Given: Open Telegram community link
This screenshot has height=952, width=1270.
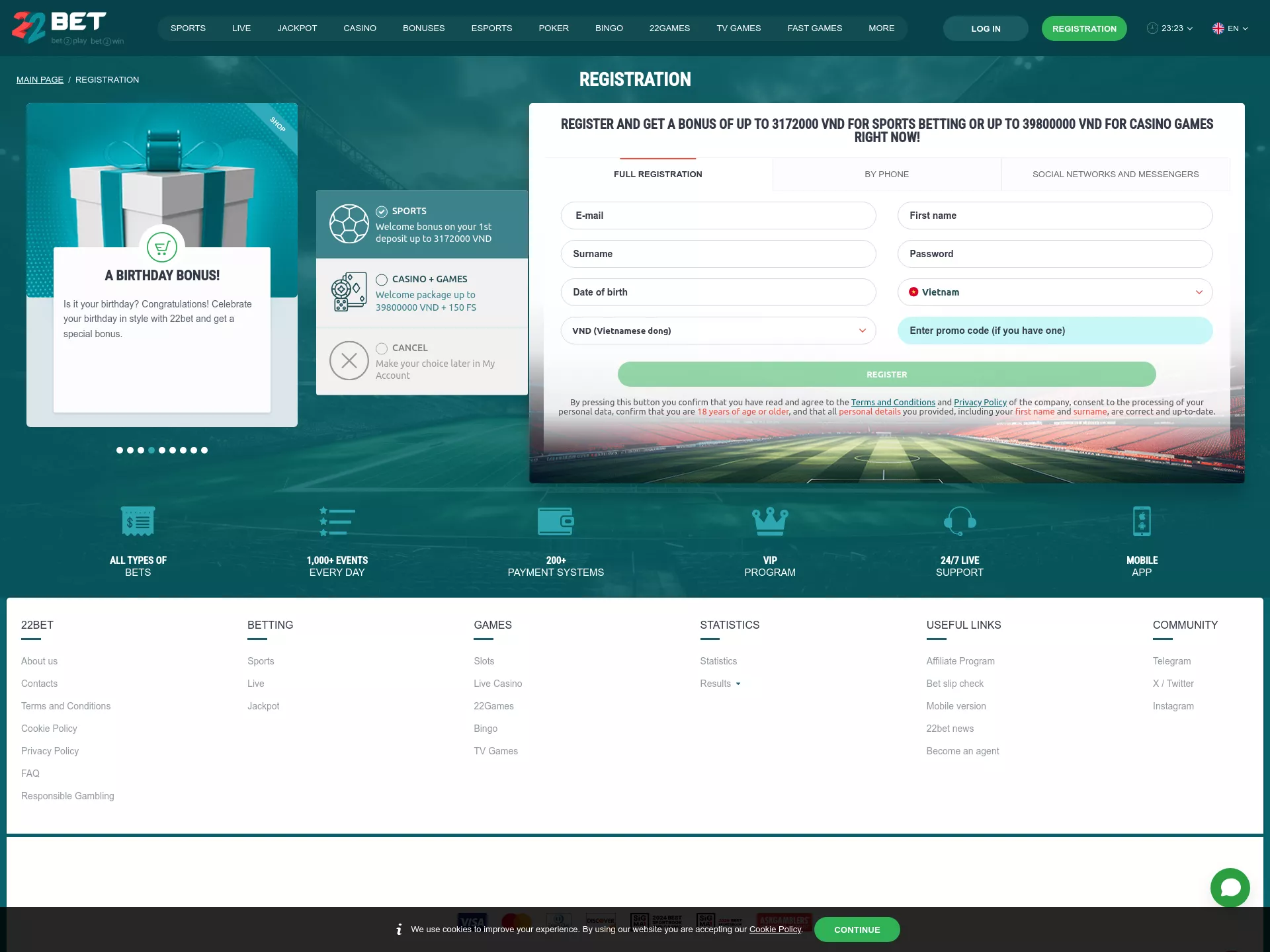Looking at the screenshot, I should [x=1171, y=661].
